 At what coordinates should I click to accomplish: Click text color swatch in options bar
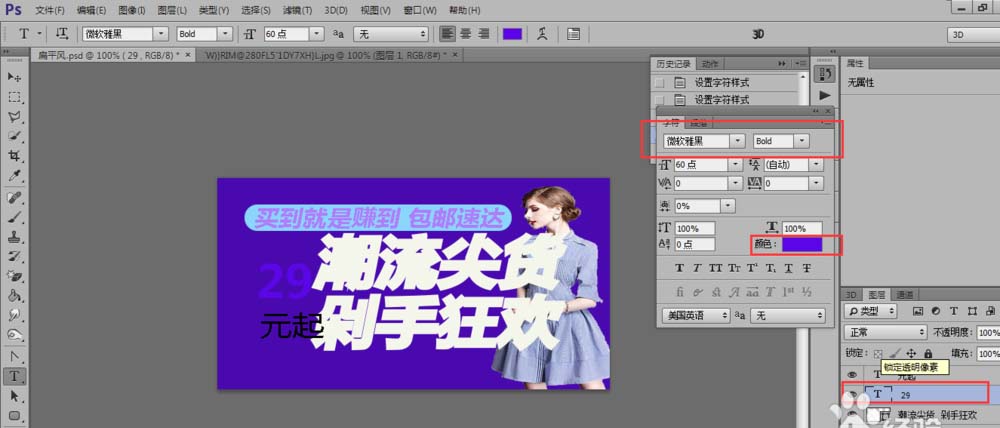(x=512, y=34)
